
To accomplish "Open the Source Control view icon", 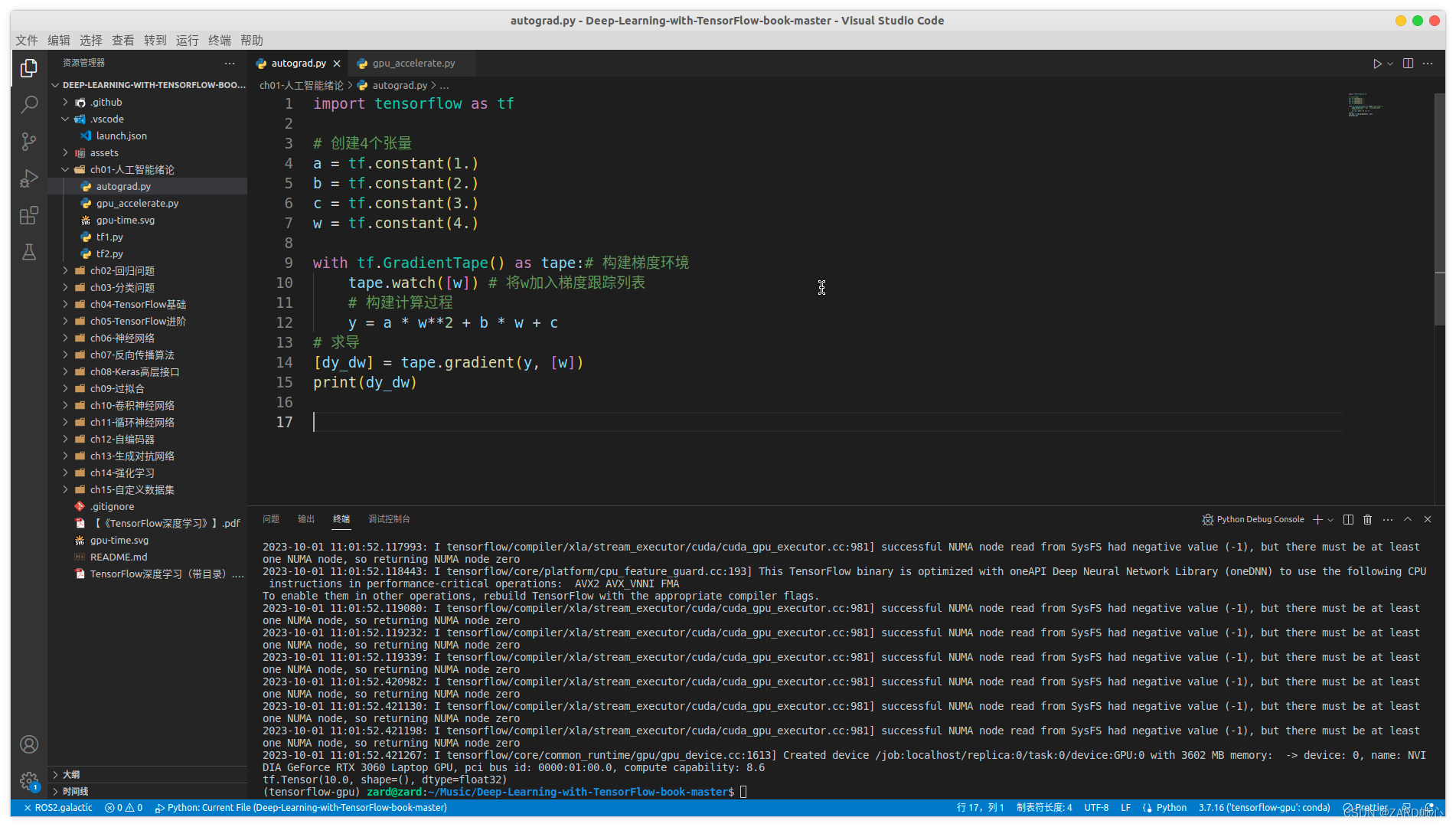I will pyautogui.click(x=29, y=142).
